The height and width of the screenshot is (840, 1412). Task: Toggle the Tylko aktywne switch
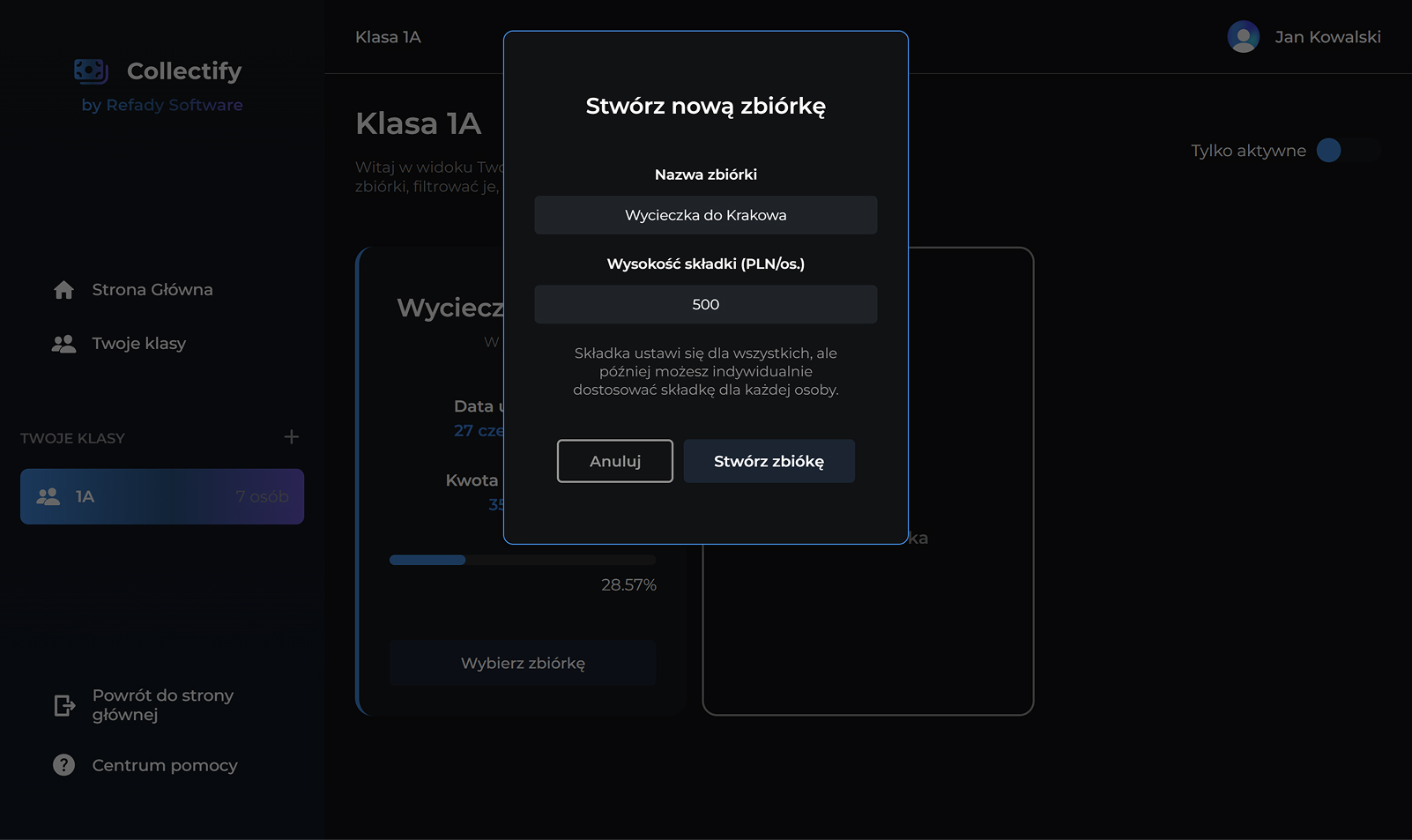point(1346,151)
